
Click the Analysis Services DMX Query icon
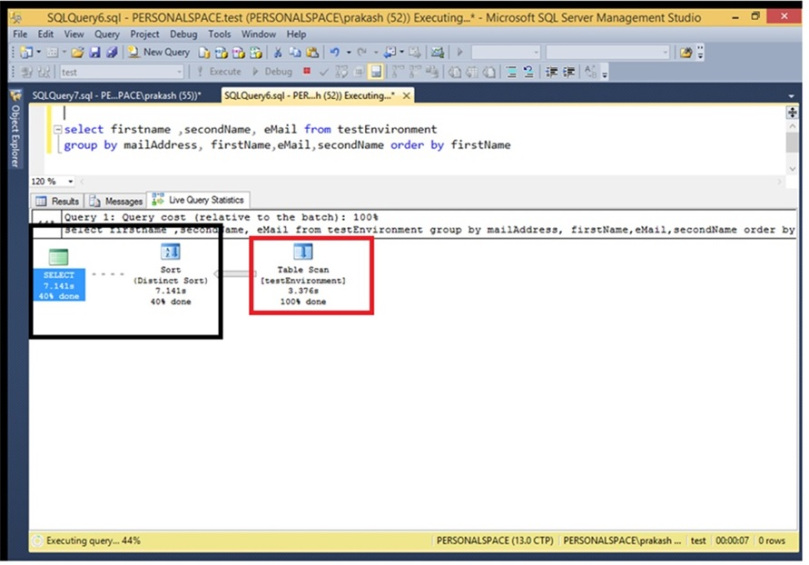[x=238, y=53]
